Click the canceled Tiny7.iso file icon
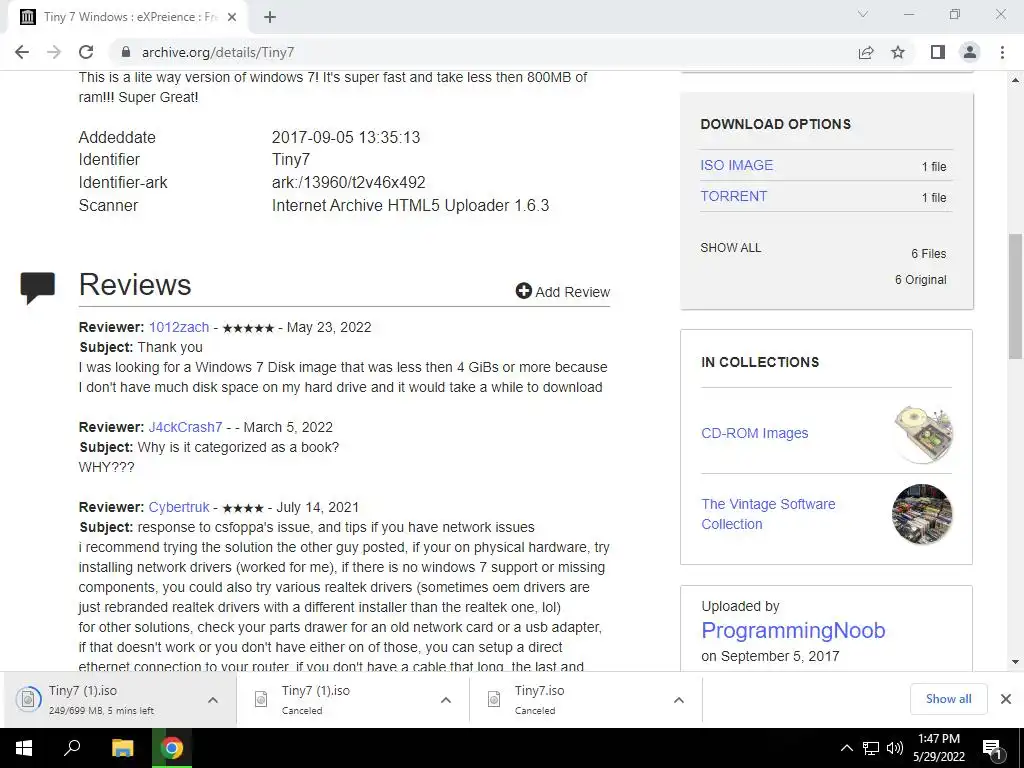Image resolution: width=1024 pixels, height=768 pixels. tap(494, 699)
